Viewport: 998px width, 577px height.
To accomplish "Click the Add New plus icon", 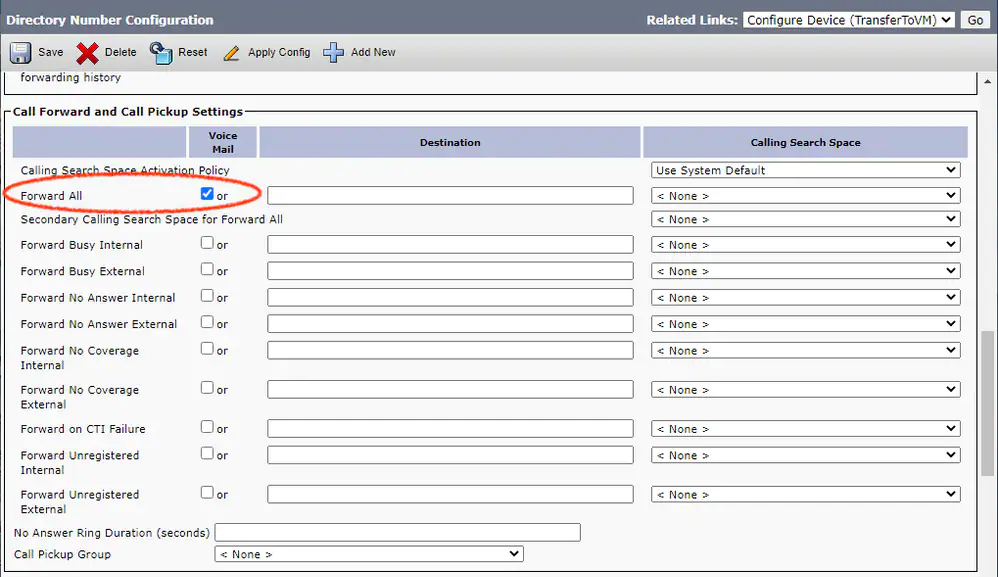I will point(333,53).
